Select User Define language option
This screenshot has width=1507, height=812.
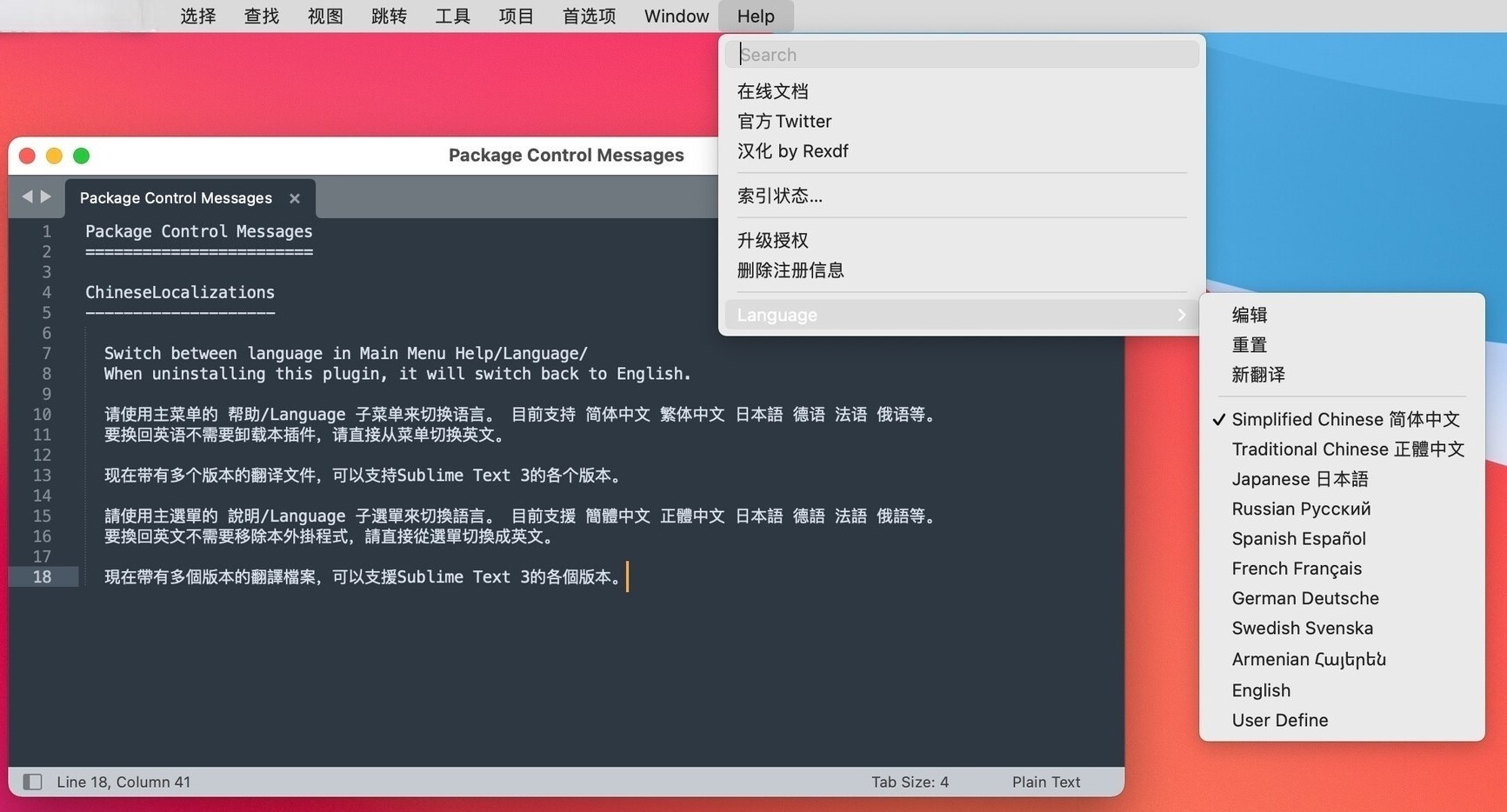coord(1342,720)
